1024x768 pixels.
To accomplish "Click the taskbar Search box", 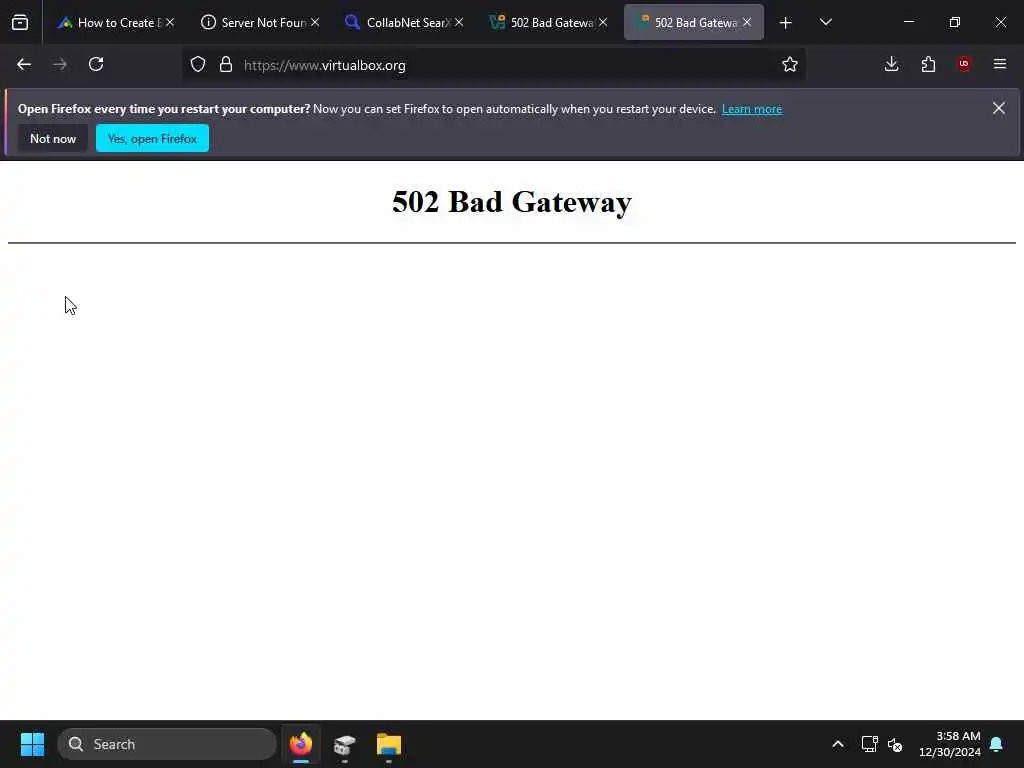I will pos(167,744).
